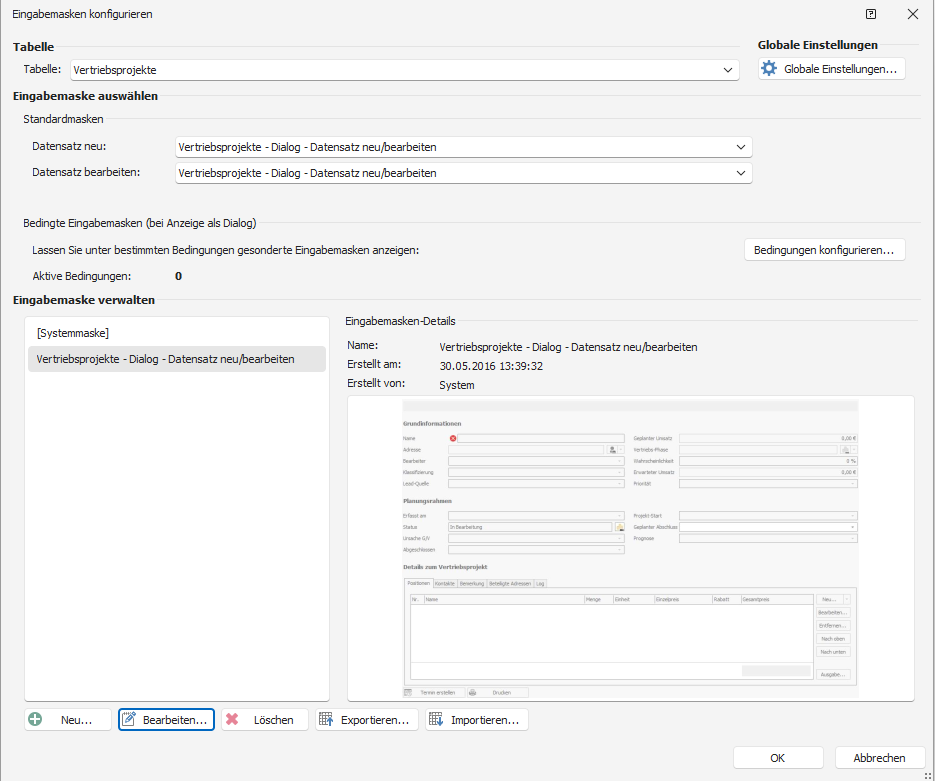This screenshot has height=781, width=935.
Task: Cancel the dialog with Abbrechen
Action: coord(880,758)
